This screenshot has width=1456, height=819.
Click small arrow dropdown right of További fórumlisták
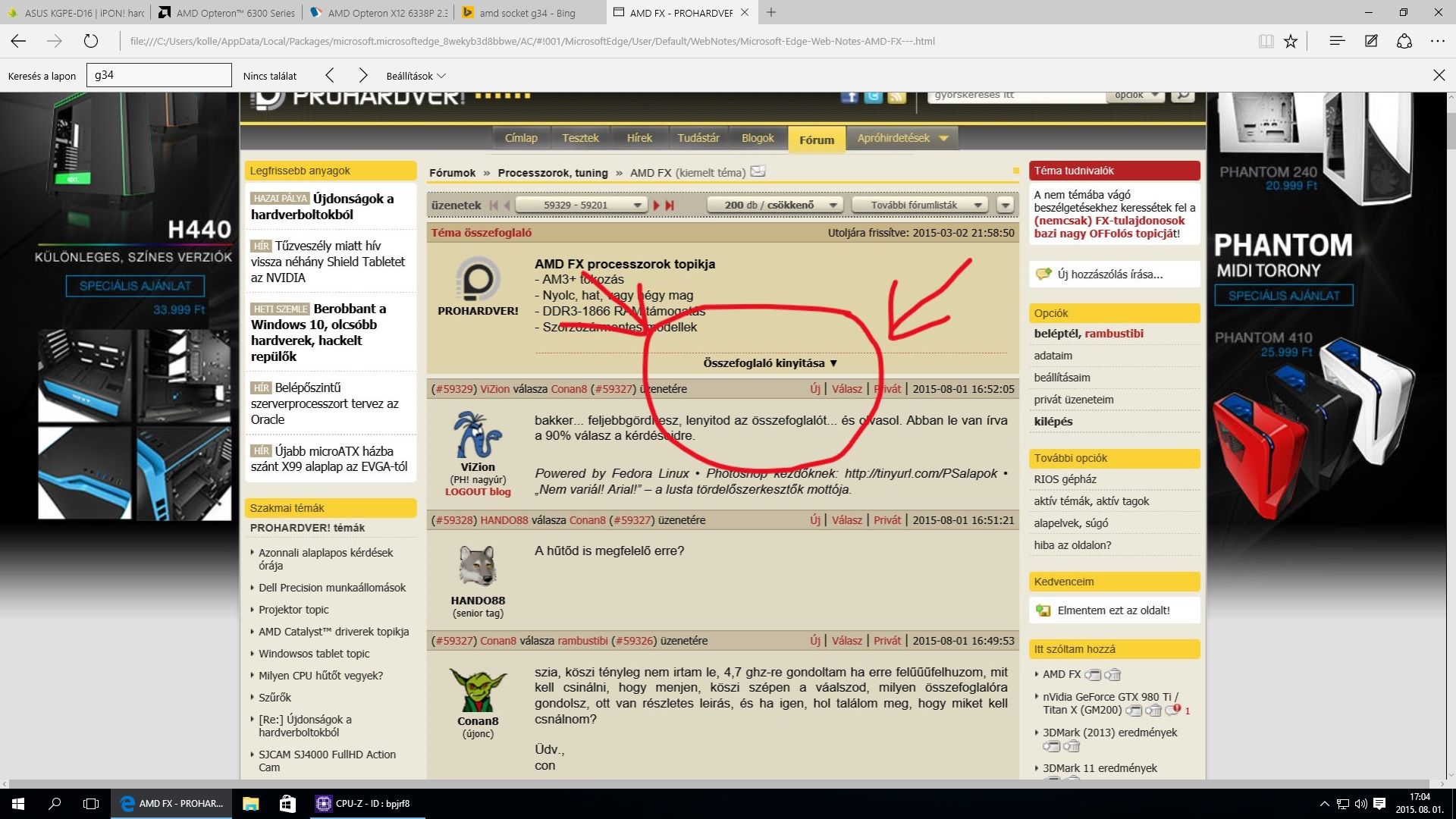coord(1005,205)
